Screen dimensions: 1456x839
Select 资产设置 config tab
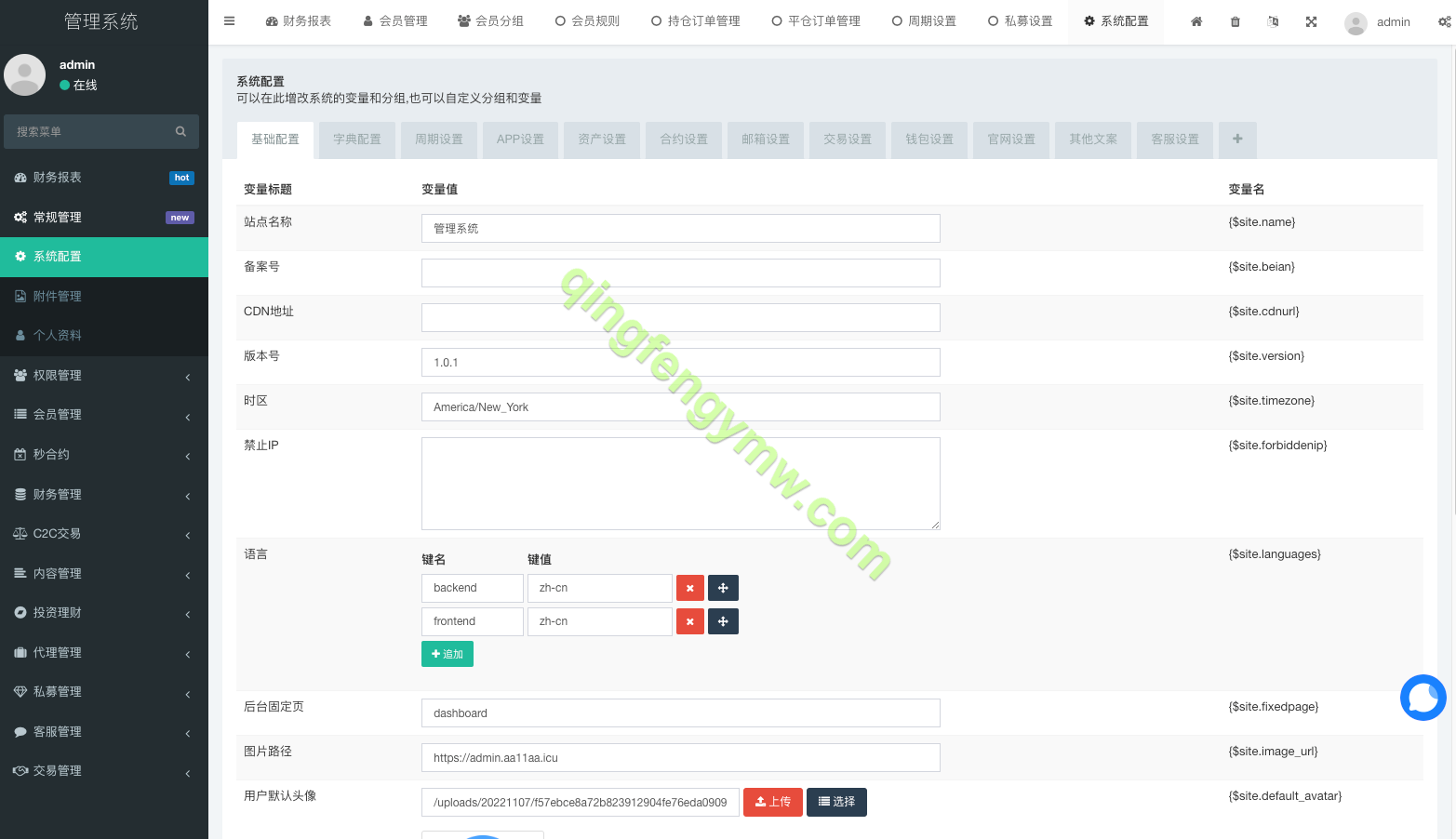[602, 140]
